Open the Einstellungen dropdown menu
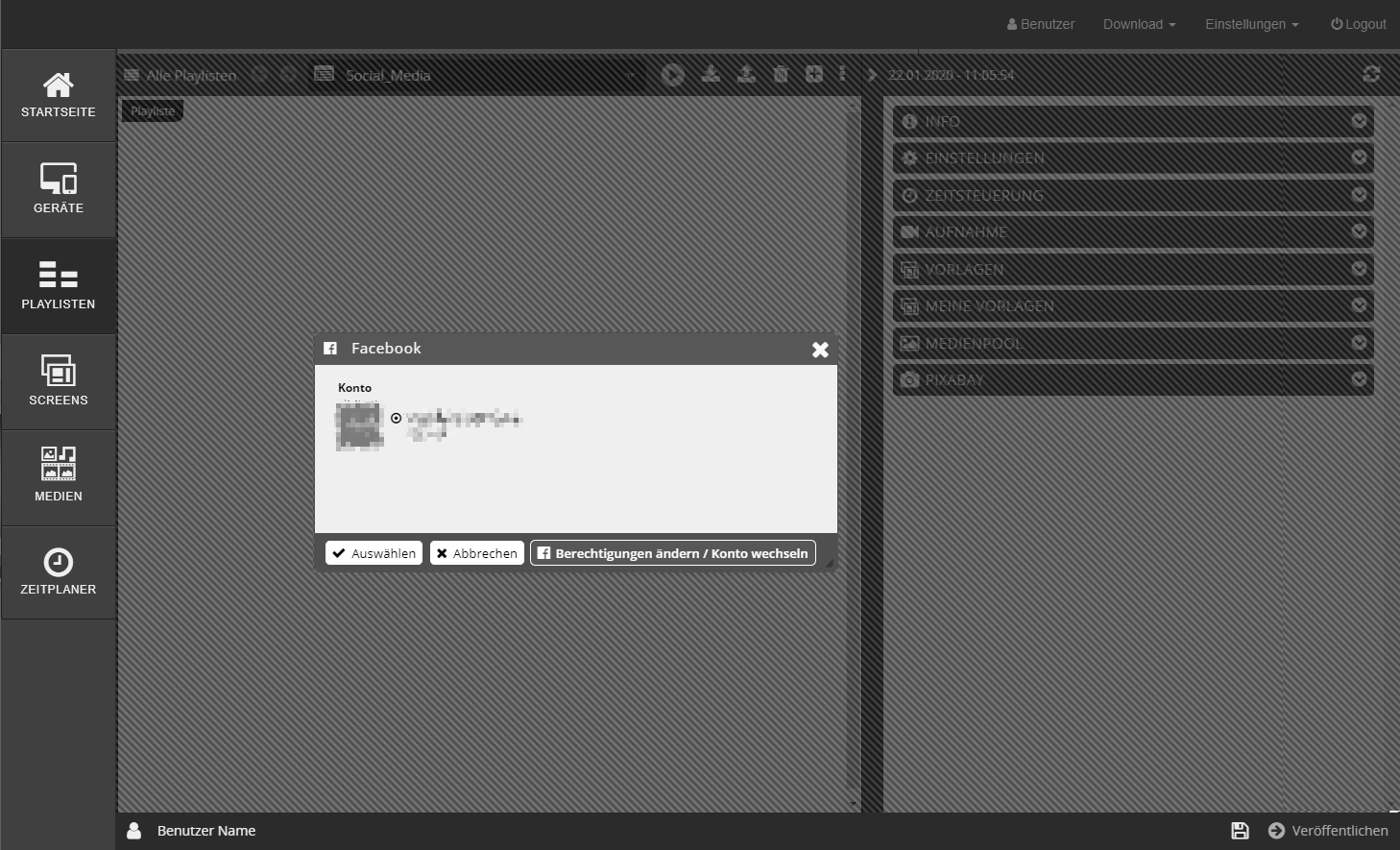Viewport: 1400px width, 850px height. click(1251, 24)
